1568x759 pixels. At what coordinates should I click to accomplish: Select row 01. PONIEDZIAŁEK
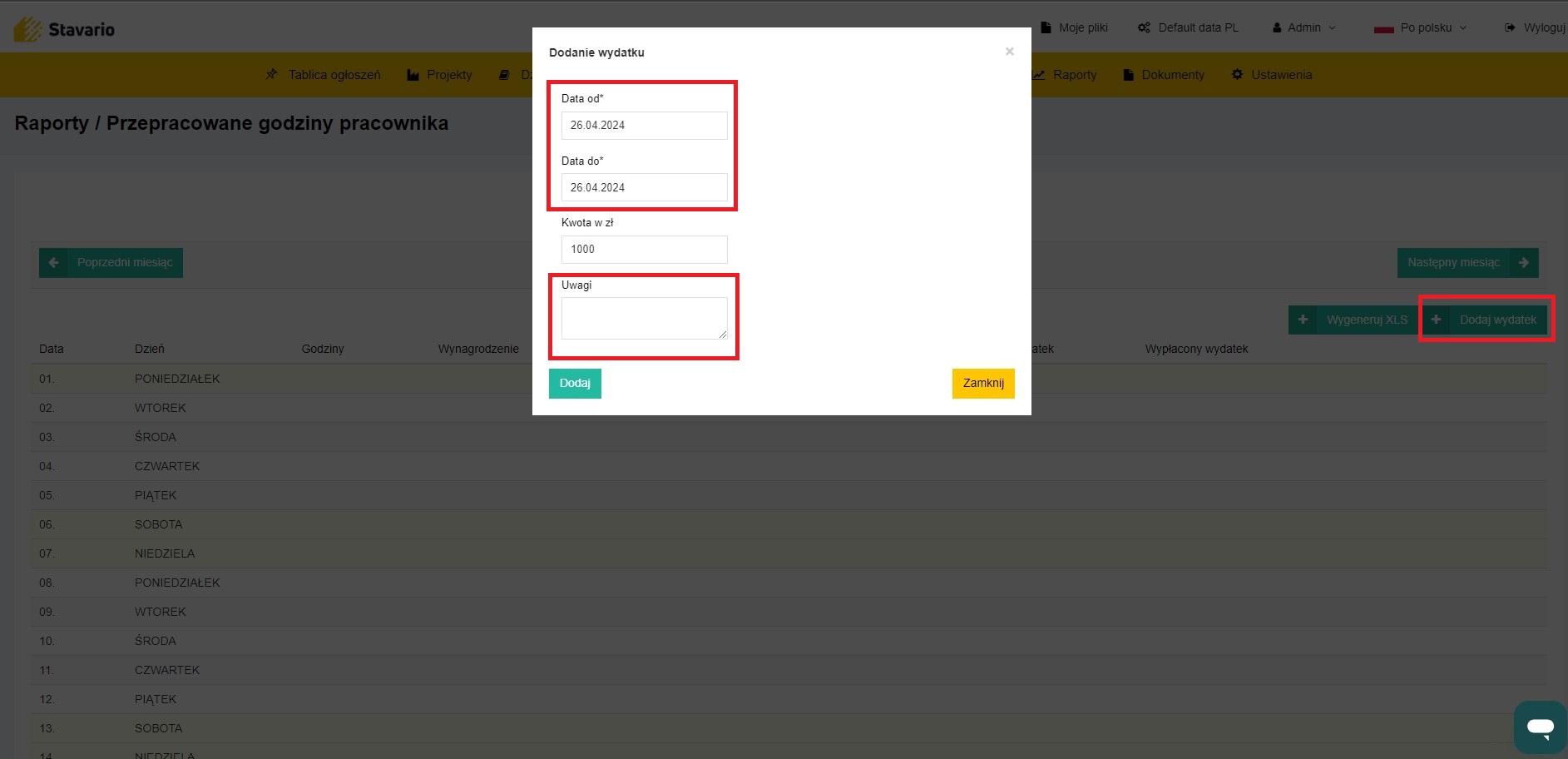[x=789, y=379]
